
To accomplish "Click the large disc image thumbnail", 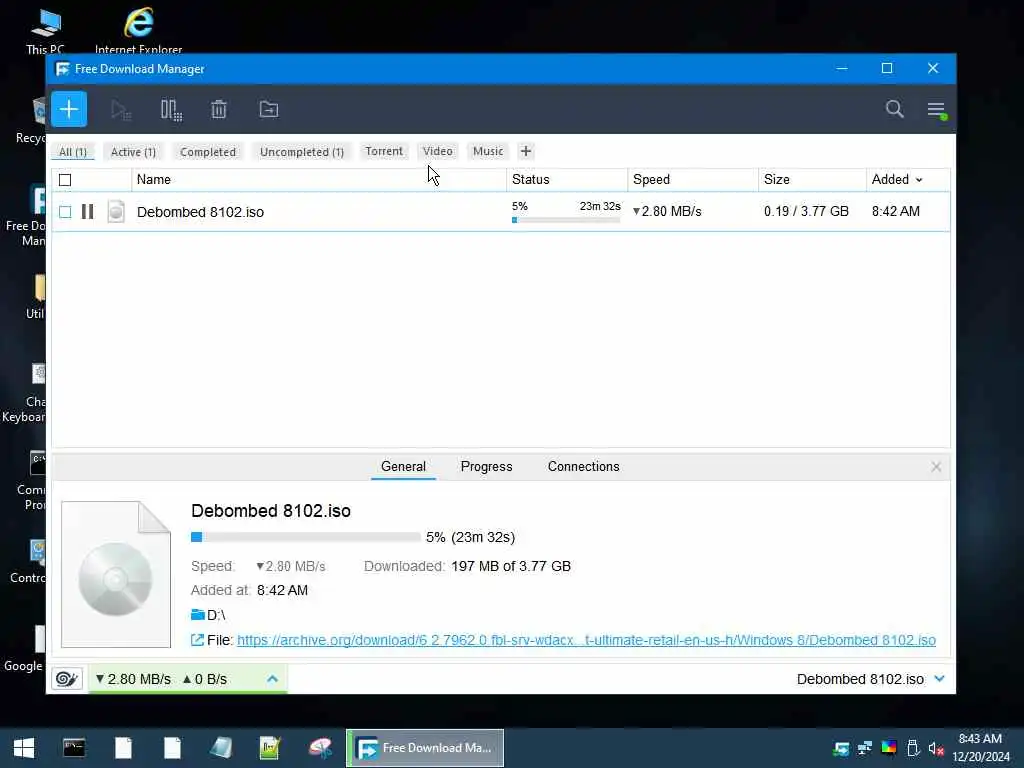I will click(x=116, y=575).
